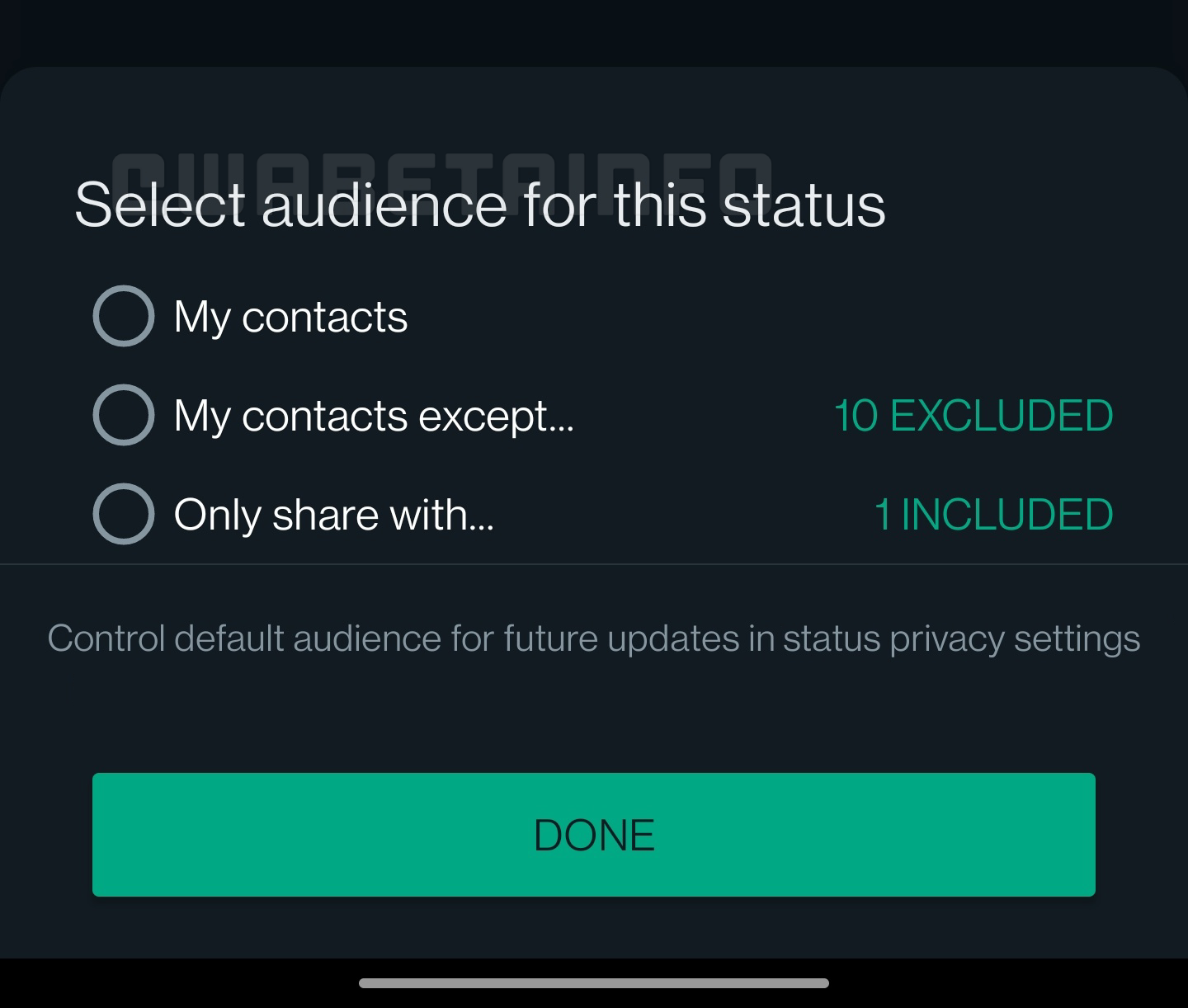The height and width of the screenshot is (1008, 1188).
Task: Tap the bottom home gesture bar
Action: point(594,983)
